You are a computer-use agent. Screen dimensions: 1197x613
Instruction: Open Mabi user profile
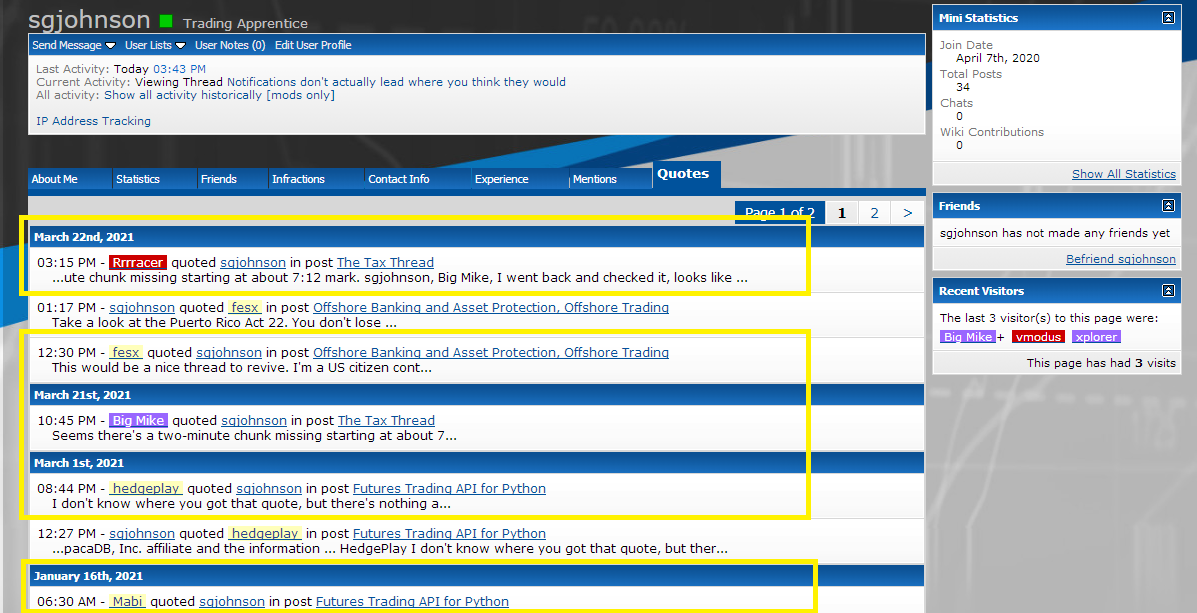click(x=127, y=602)
